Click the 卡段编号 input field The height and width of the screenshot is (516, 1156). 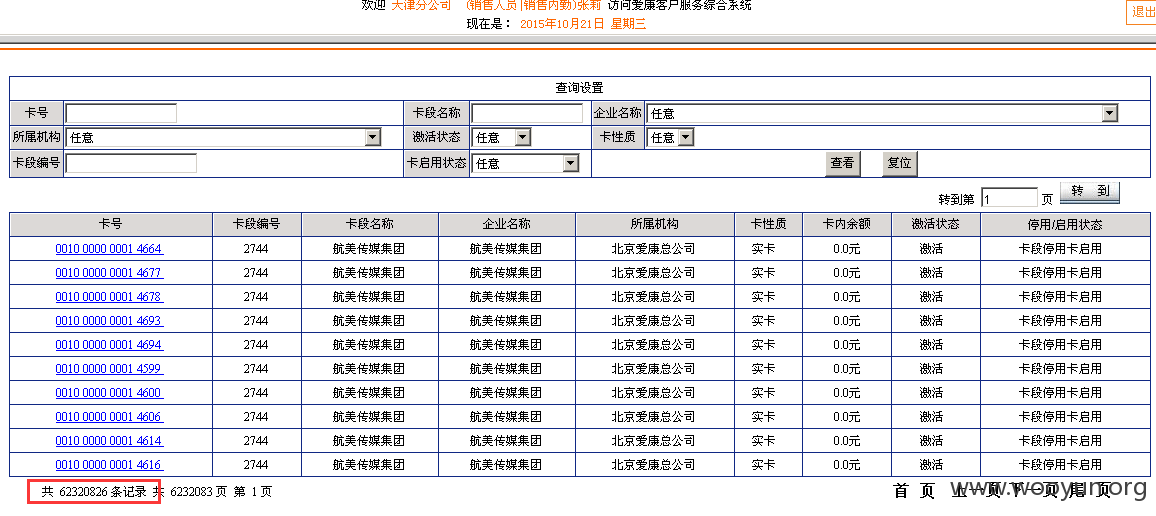131,163
